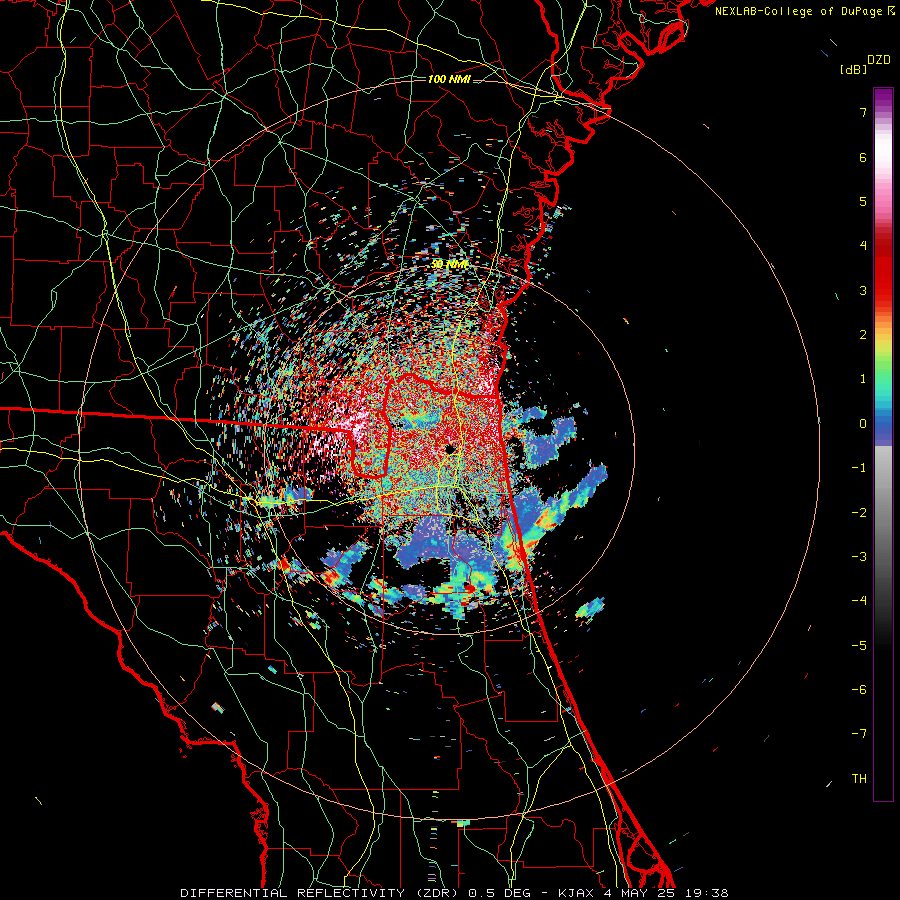Image resolution: width=900 pixels, height=900 pixels.
Task: Click the TH threshold label on scale
Action: [x=859, y=778]
